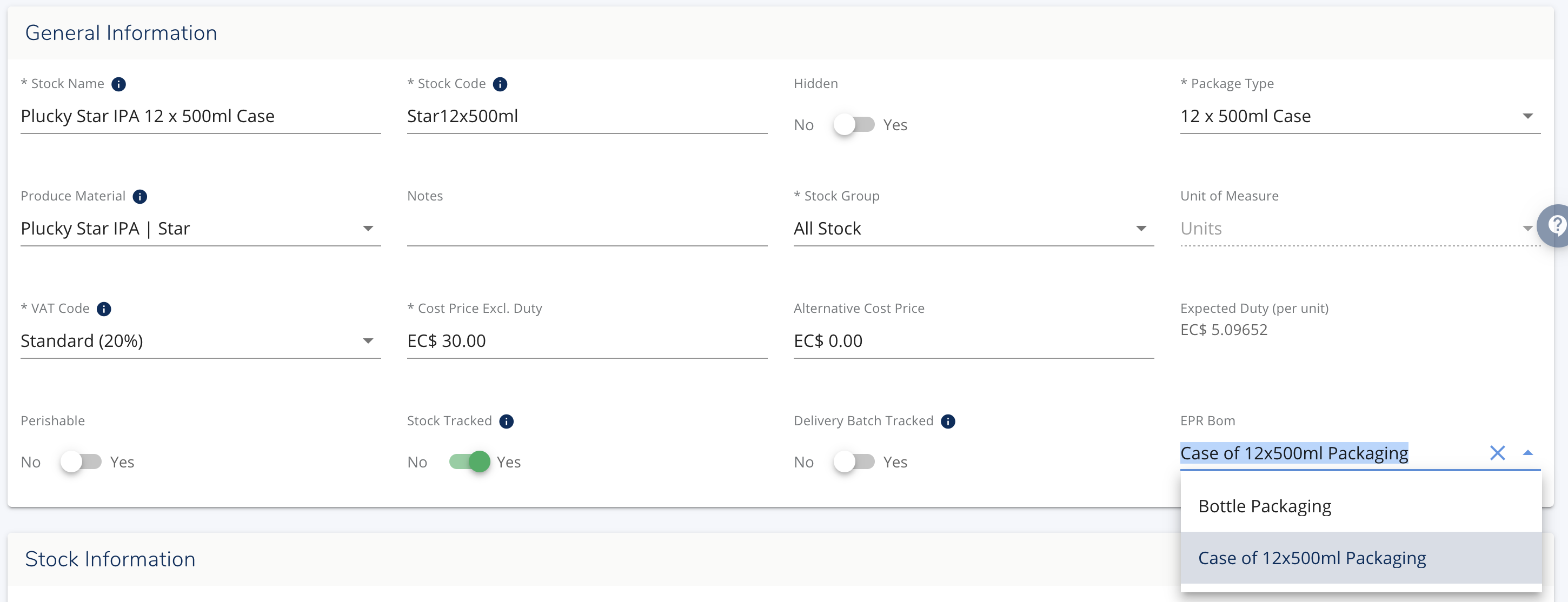
Task: Click the General Information heading
Action: (121, 32)
